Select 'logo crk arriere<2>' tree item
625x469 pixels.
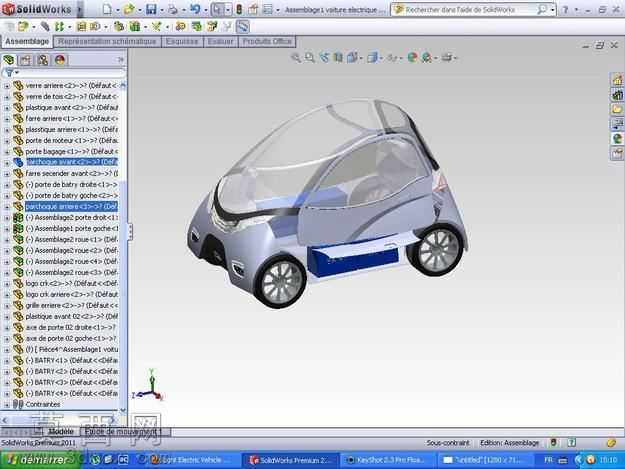(x=71, y=294)
